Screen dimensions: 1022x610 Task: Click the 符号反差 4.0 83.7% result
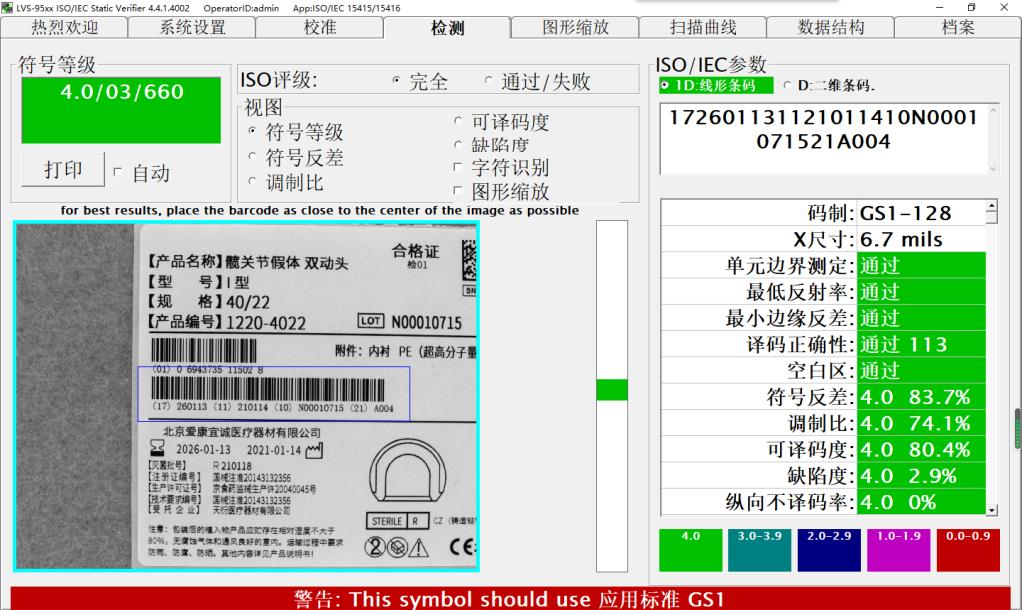tap(921, 397)
